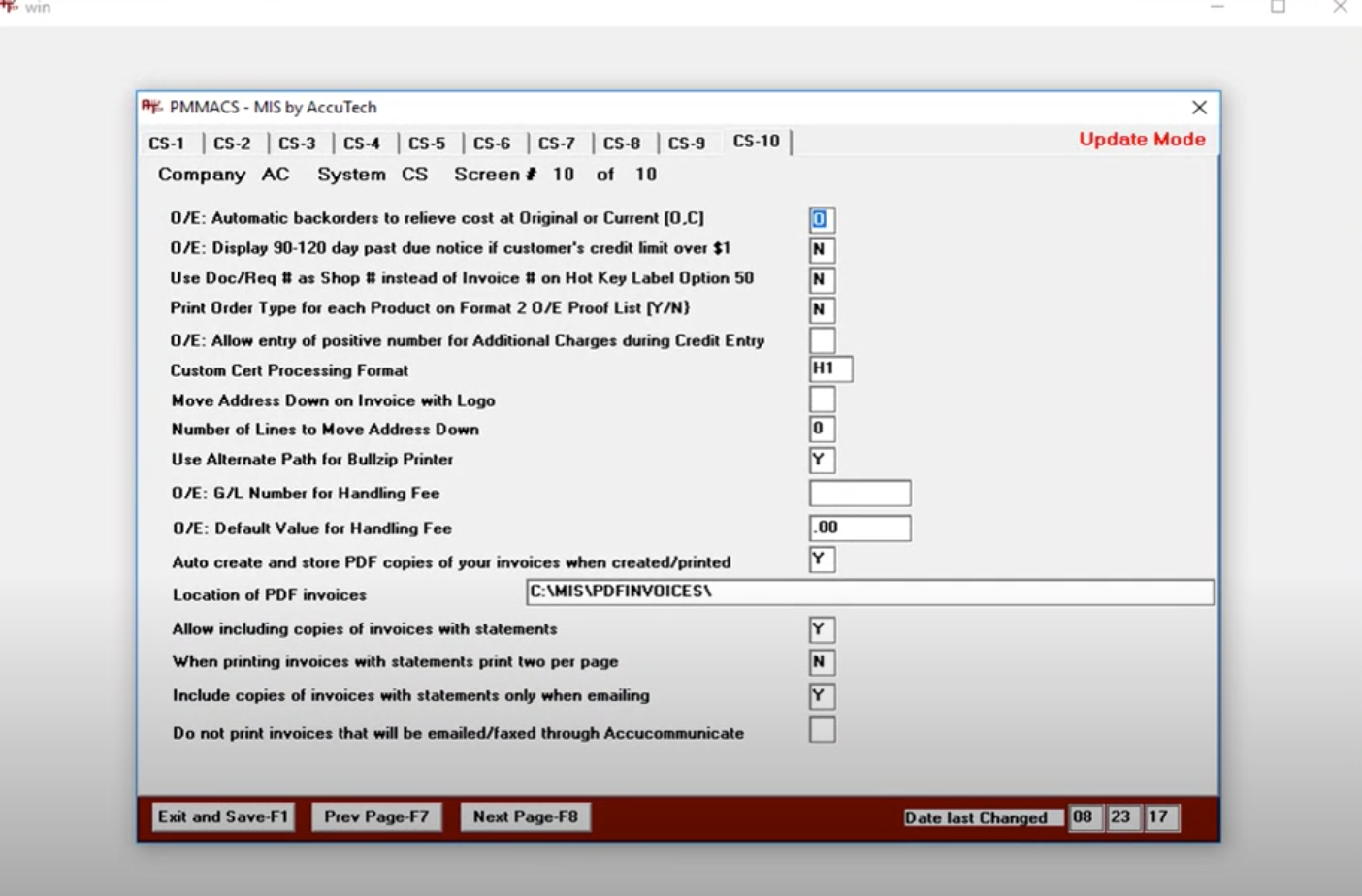1362x896 pixels.
Task: Open the CS-2 tab
Action: pos(233,144)
